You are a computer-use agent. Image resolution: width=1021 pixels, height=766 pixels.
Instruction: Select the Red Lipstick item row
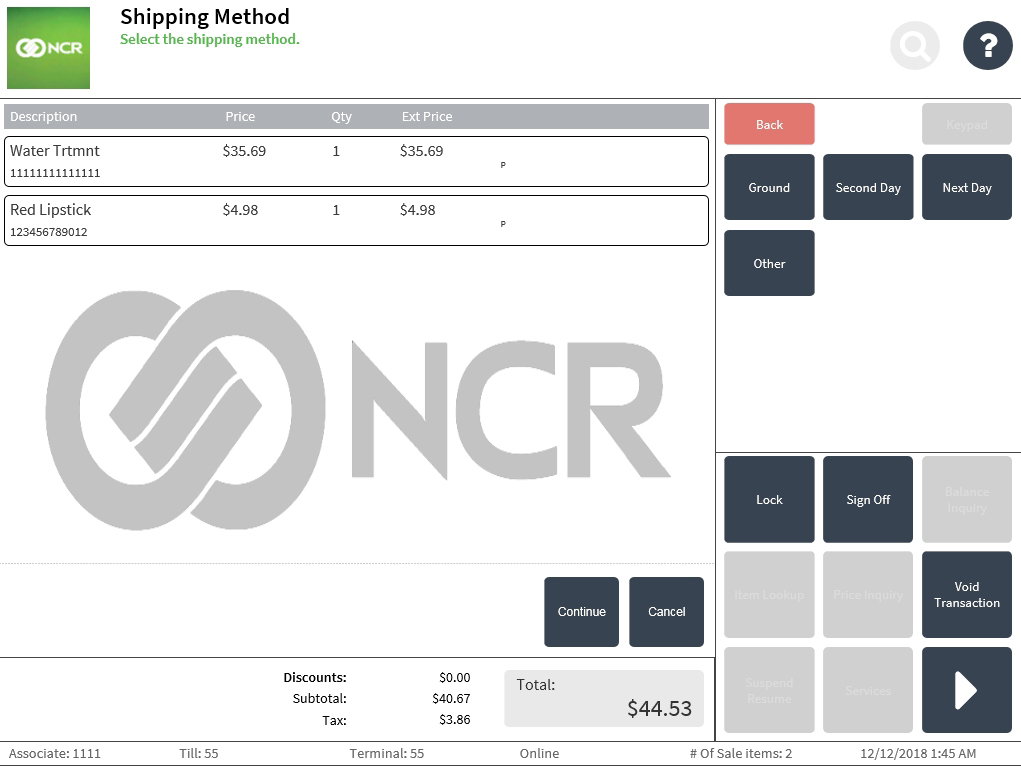pyautogui.click(x=356, y=220)
